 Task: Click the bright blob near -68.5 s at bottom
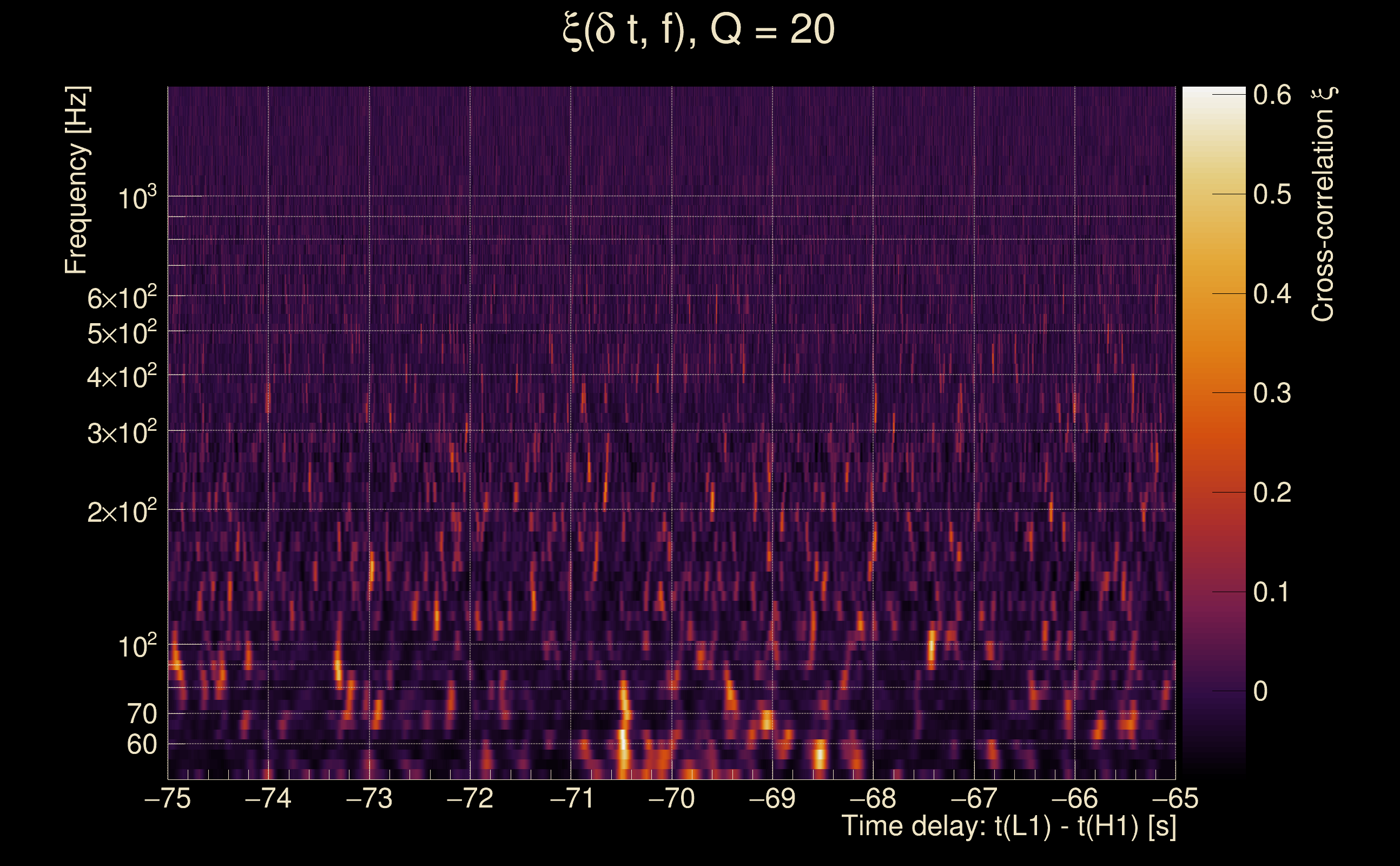click(820, 755)
